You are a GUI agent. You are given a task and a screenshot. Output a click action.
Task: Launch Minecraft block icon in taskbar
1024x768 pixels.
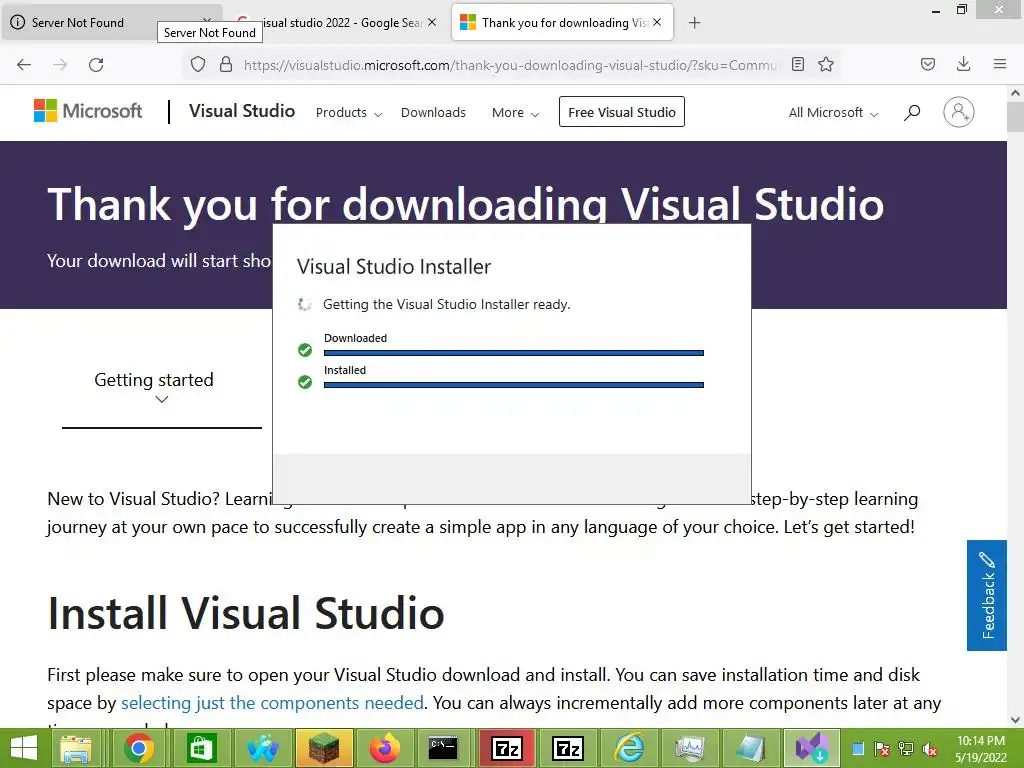pyautogui.click(x=323, y=748)
